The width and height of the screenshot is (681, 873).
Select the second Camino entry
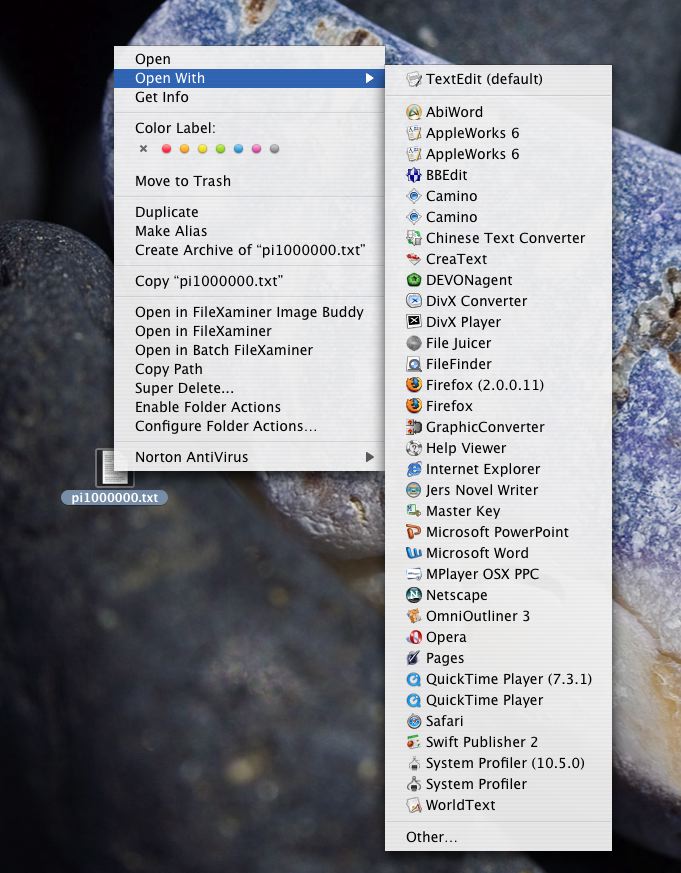498,217
